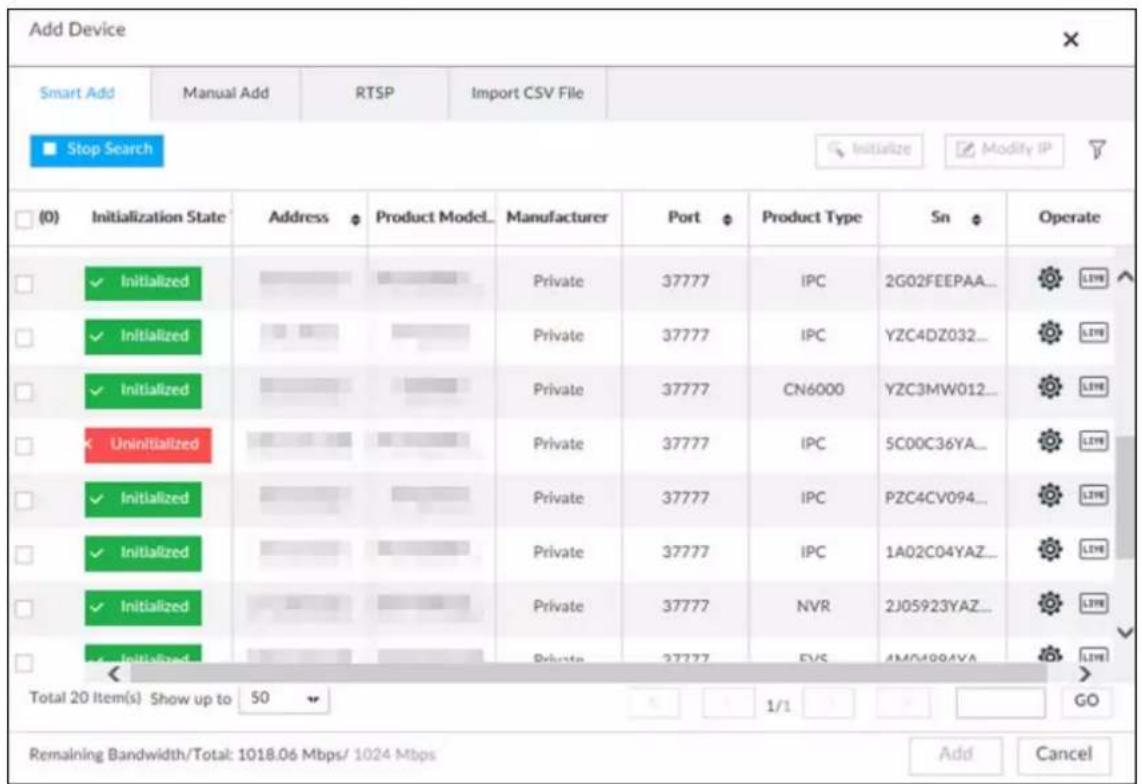Click the CN6000 product type cell
Image resolution: width=1142 pixels, height=784 pixels.
814,390
